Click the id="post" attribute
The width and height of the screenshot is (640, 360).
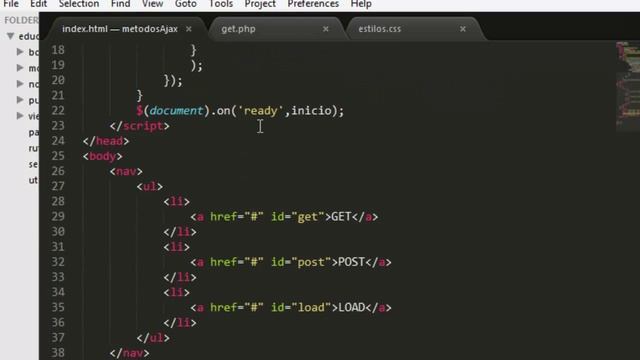[301, 262]
